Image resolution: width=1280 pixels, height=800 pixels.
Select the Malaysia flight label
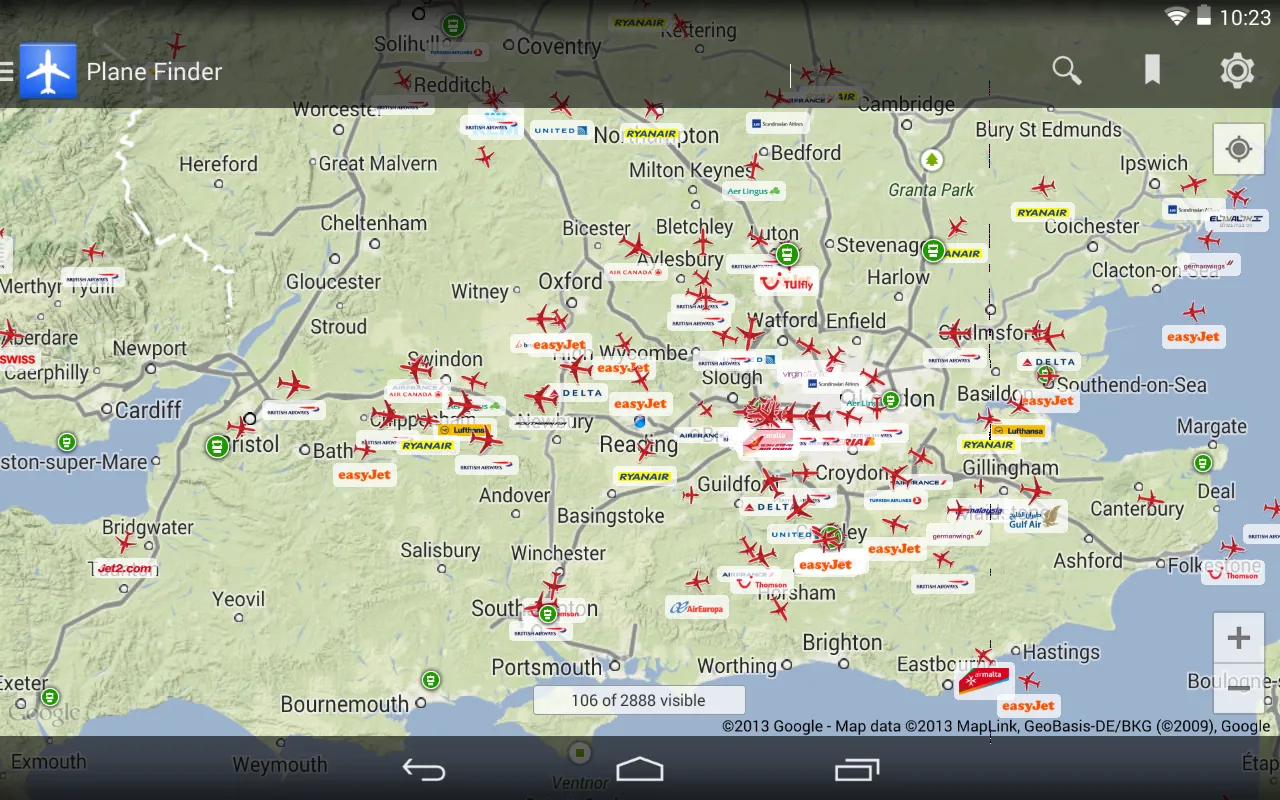click(980, 510)
